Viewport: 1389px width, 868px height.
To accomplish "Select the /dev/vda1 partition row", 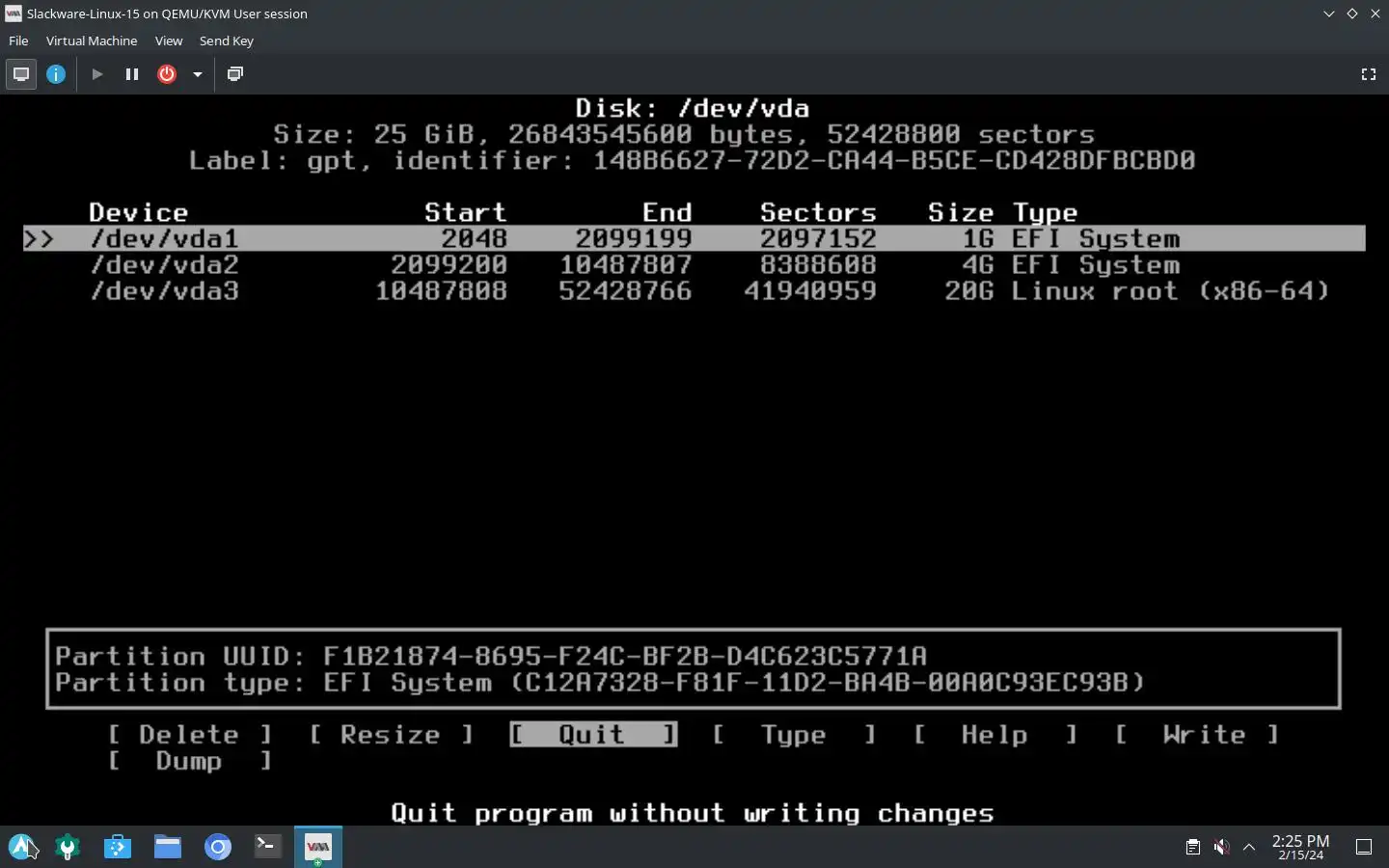I will pyautogui.click(x=694, y=238).
